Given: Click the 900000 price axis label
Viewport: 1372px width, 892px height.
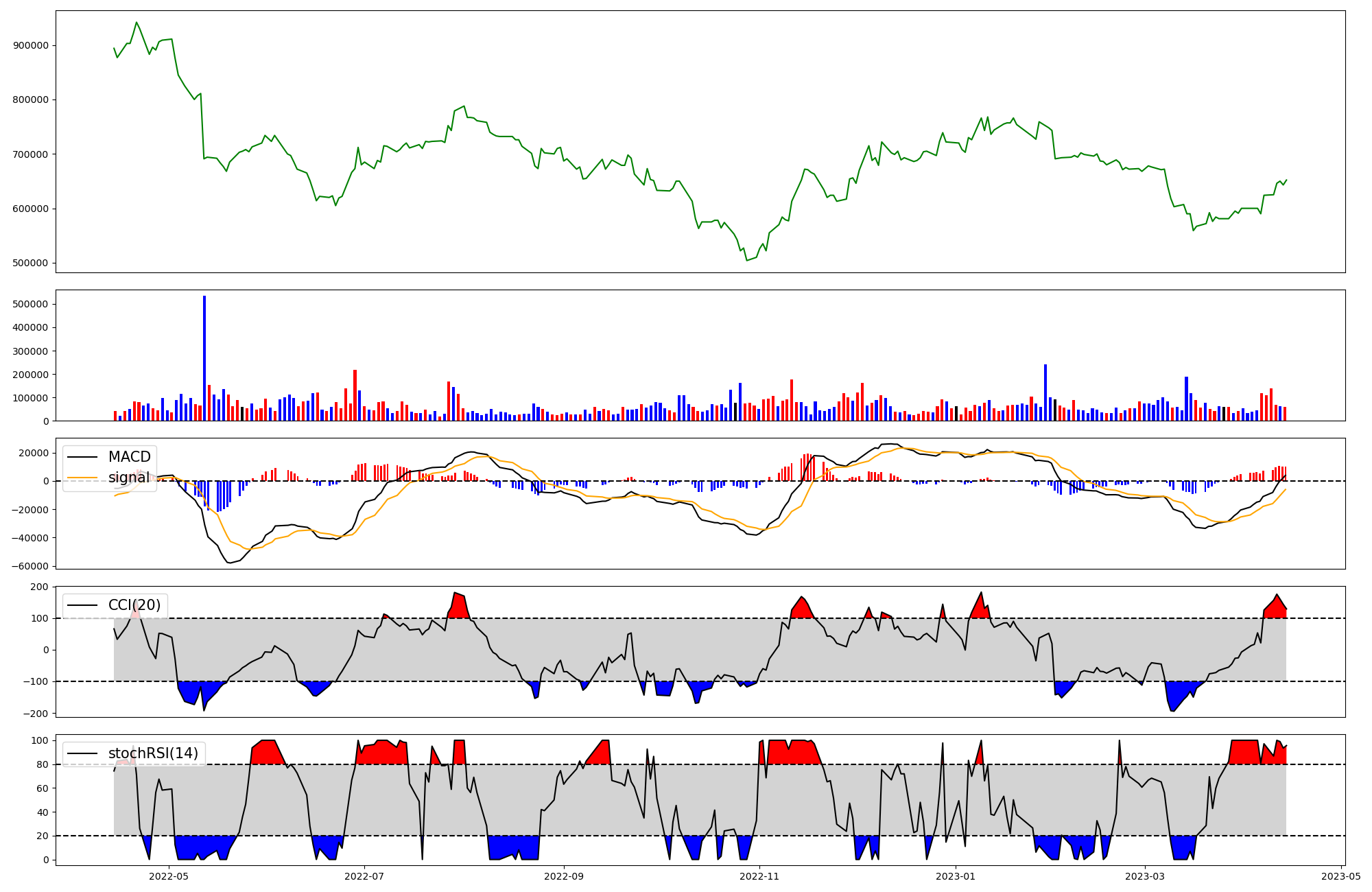Looking at the screenshot, I should pyautogui.click(x=31, y=46).
